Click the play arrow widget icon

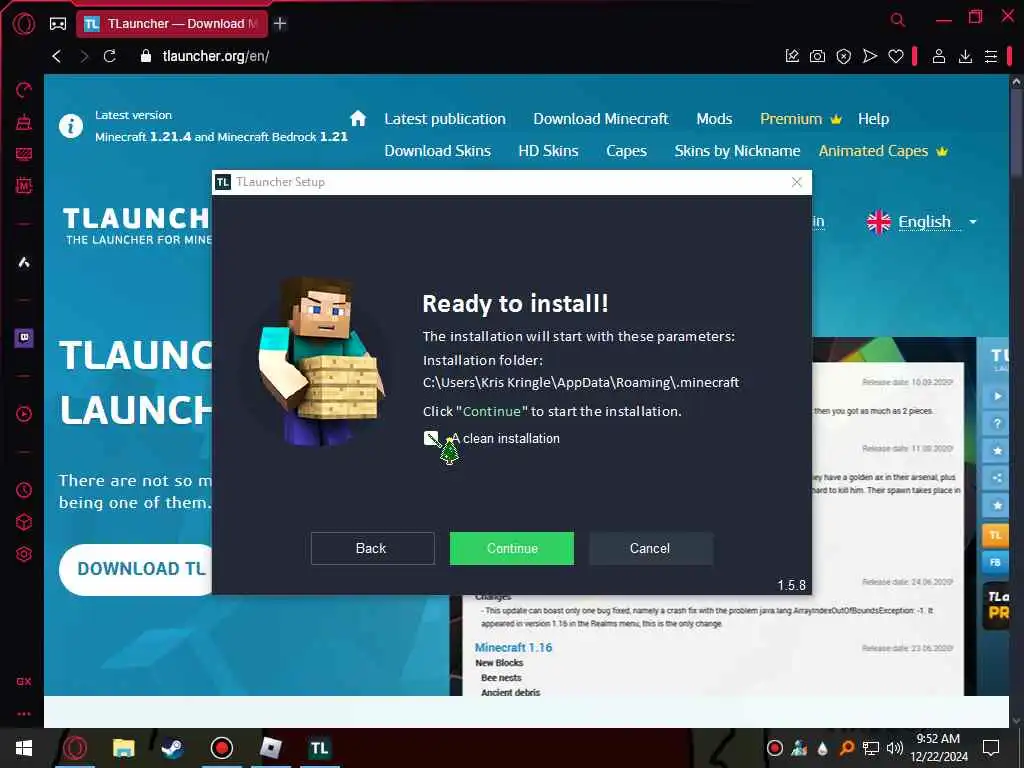[x=997, y=396]
